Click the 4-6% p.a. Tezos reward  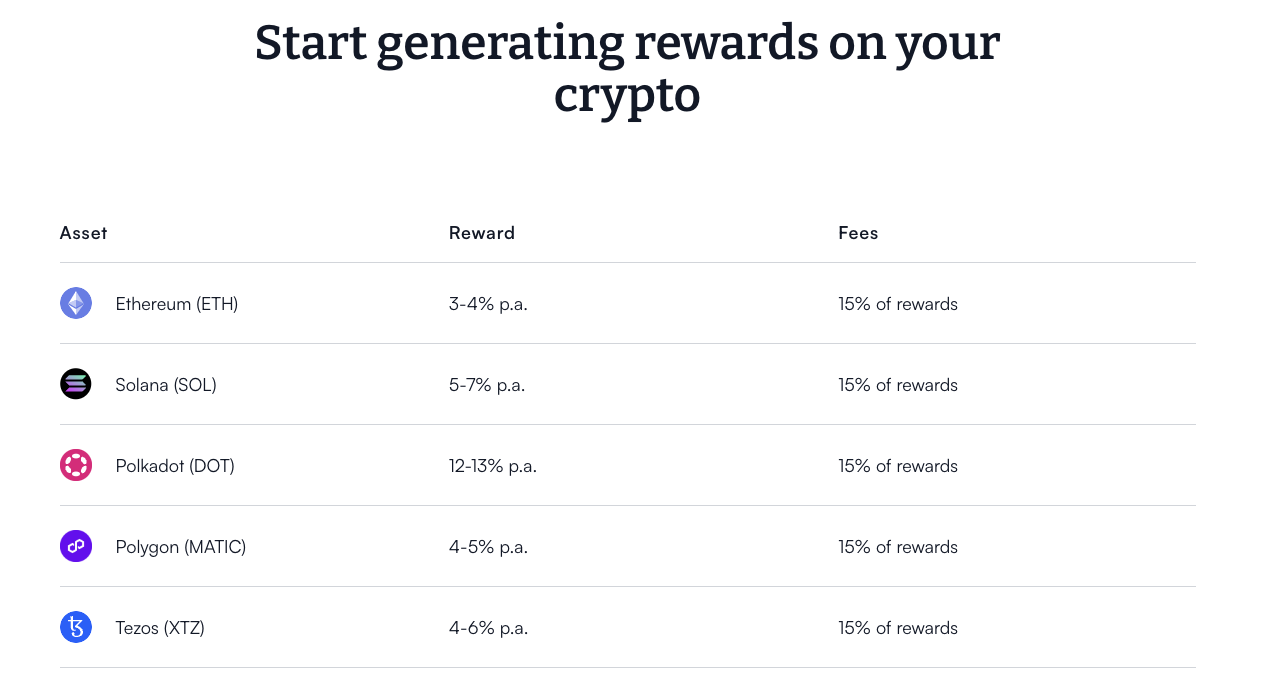pos(488,628)
